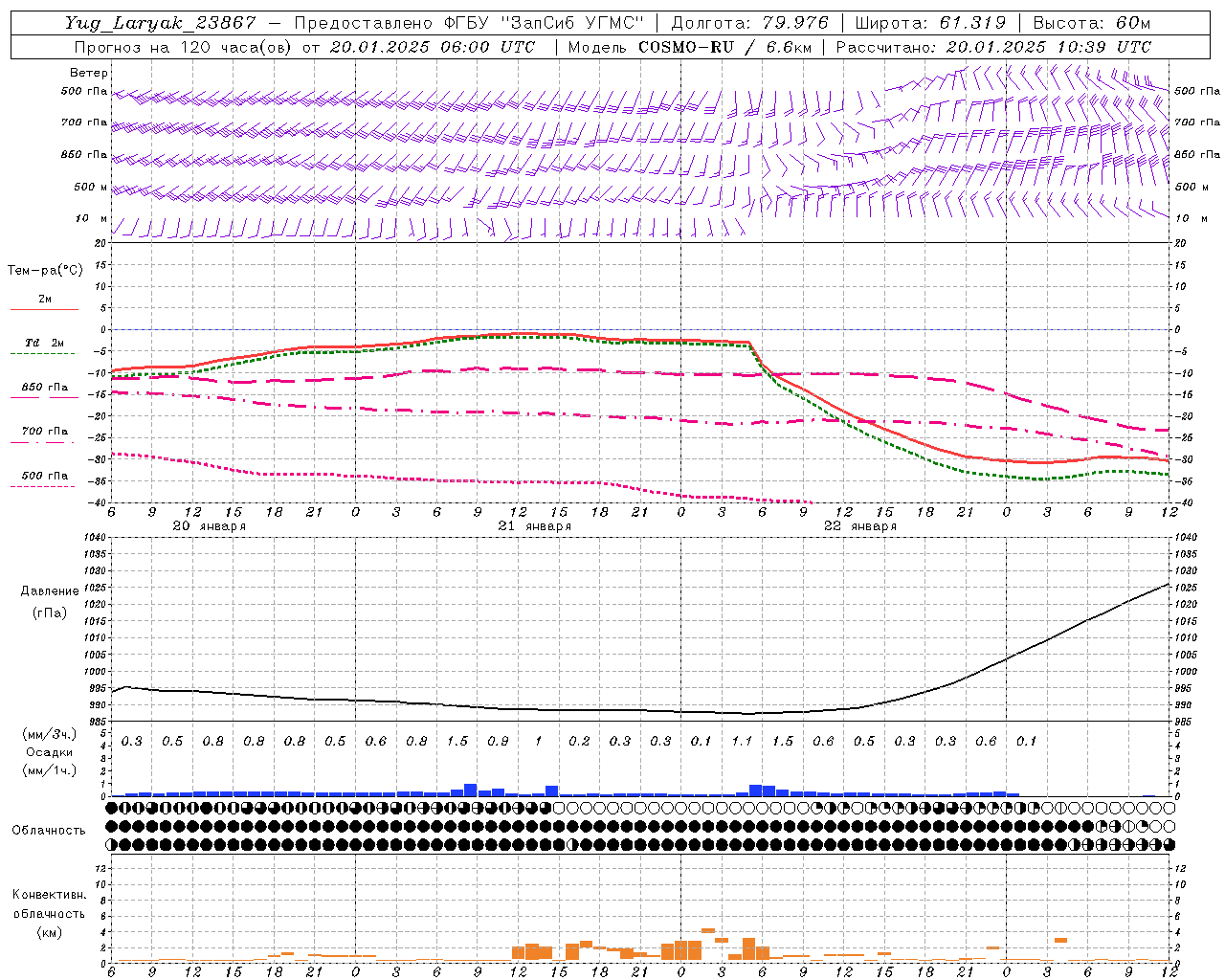The image size is (1225, 980).
Task: Click the 'Конвективн.' convective cloud label
Action: [49, 895]
